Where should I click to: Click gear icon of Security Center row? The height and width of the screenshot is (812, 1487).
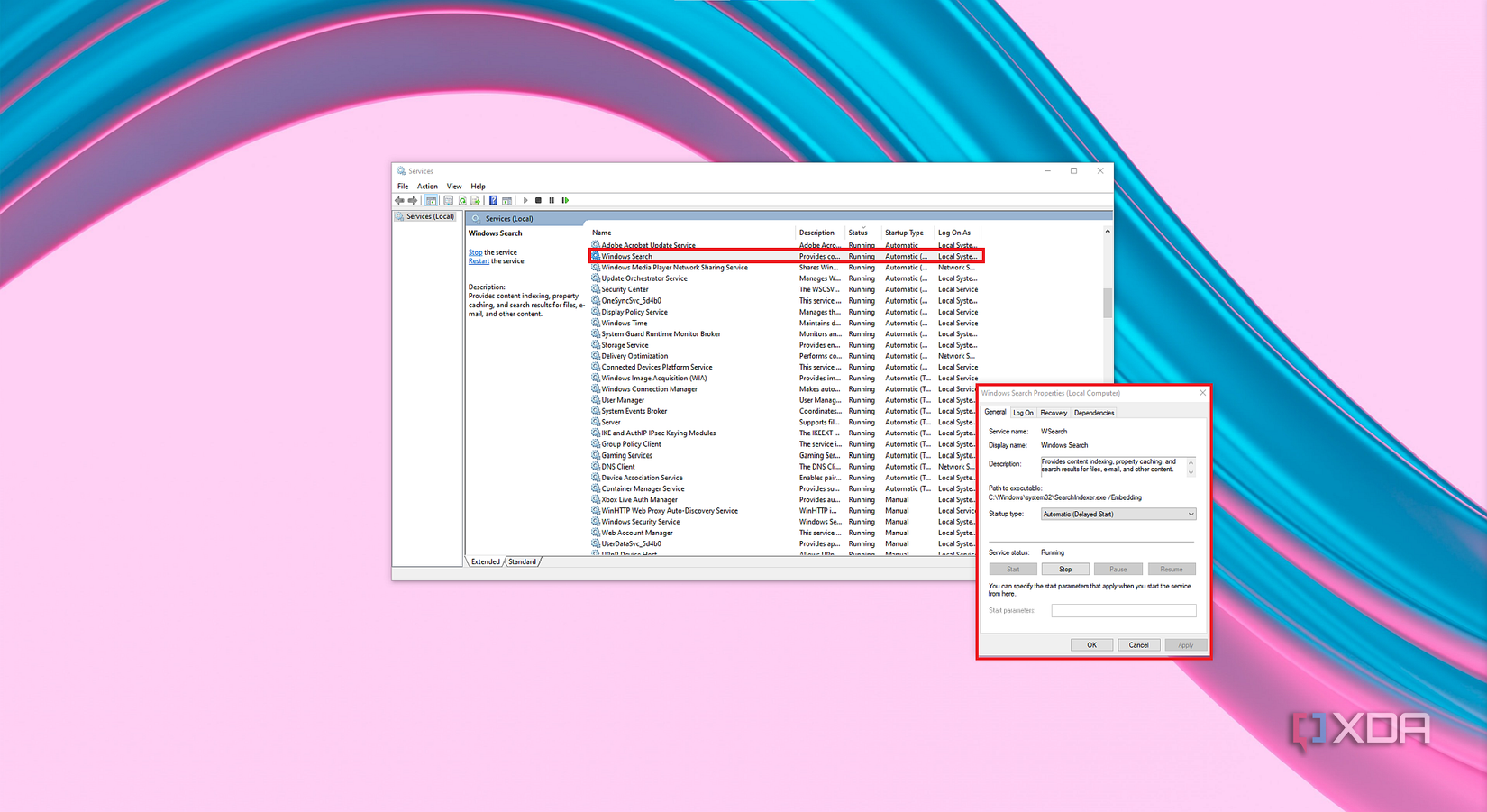(x=596, y=289)
